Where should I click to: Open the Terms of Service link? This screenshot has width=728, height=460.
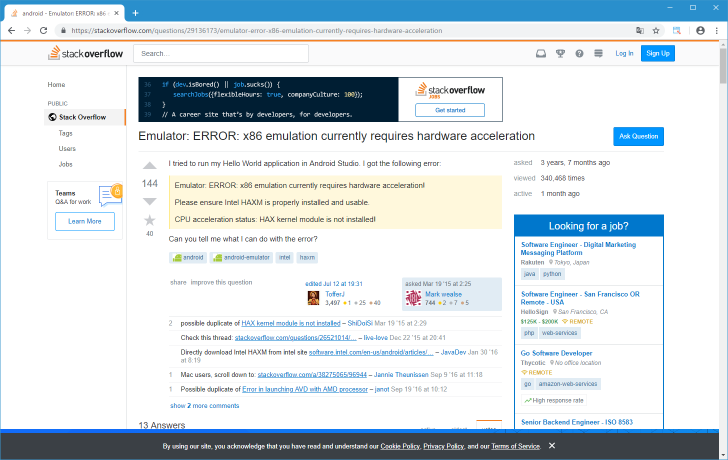click(x=515, y=446)
